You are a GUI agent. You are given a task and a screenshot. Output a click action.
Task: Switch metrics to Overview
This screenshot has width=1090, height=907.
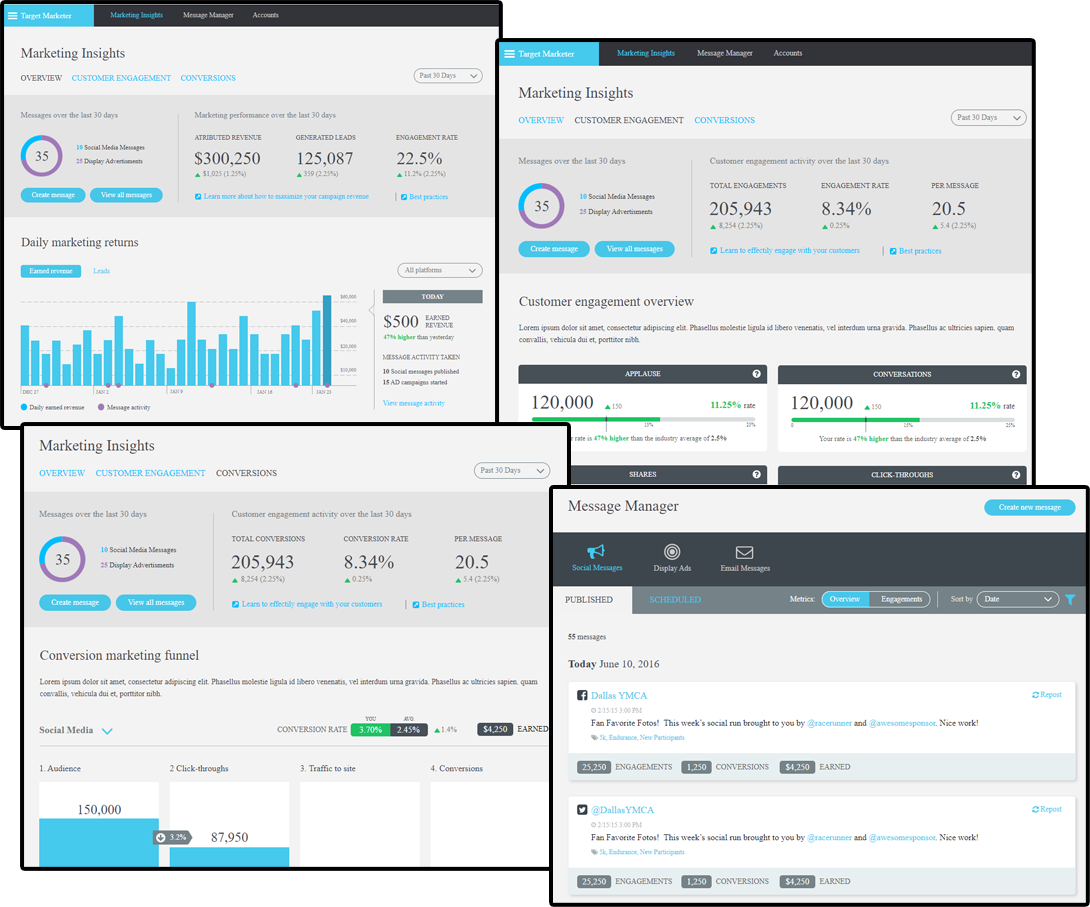[x=845, y=599]
